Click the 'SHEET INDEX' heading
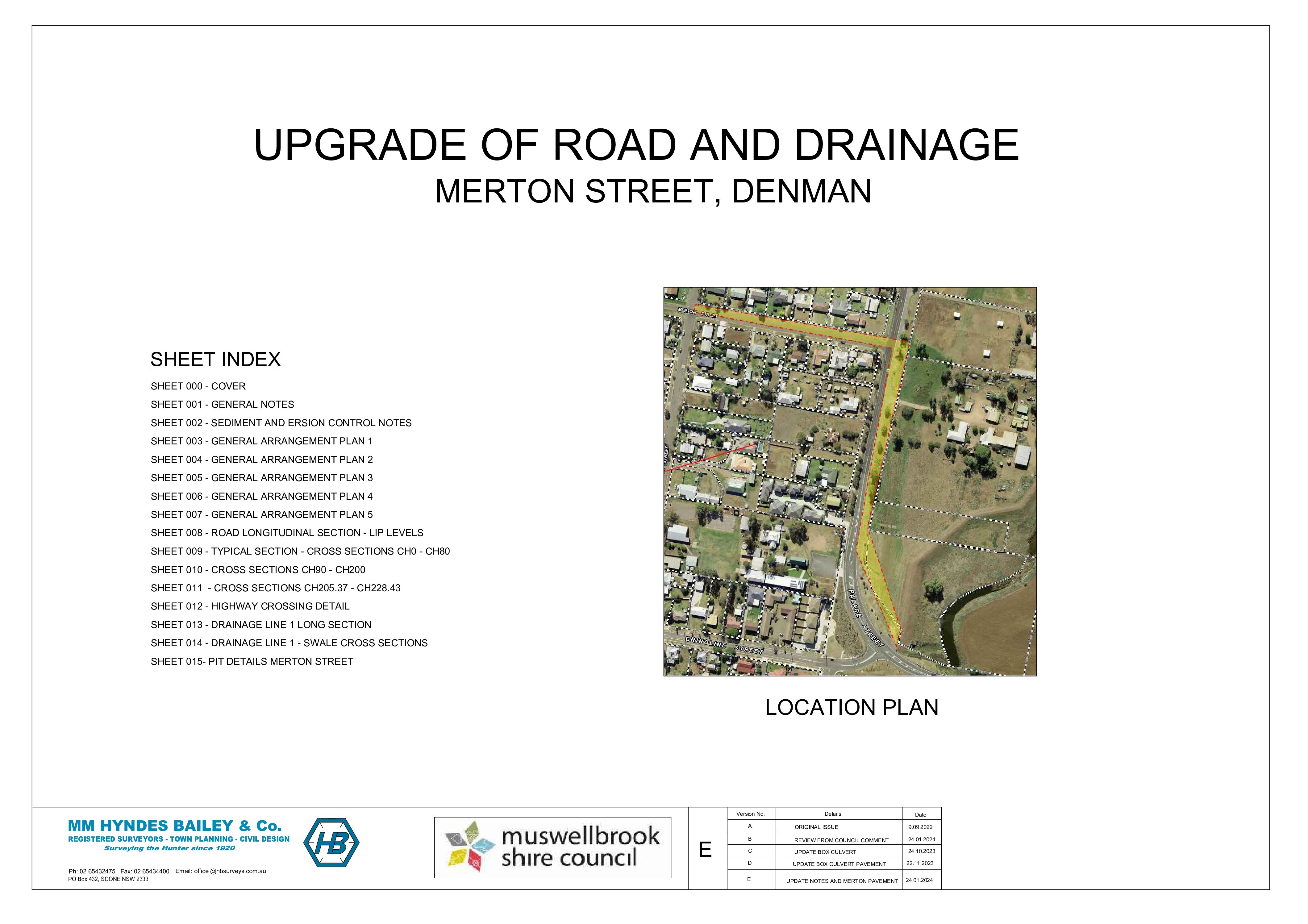Screen dimensions: 1308x924 pyautogui.click(x=215, y=360)
